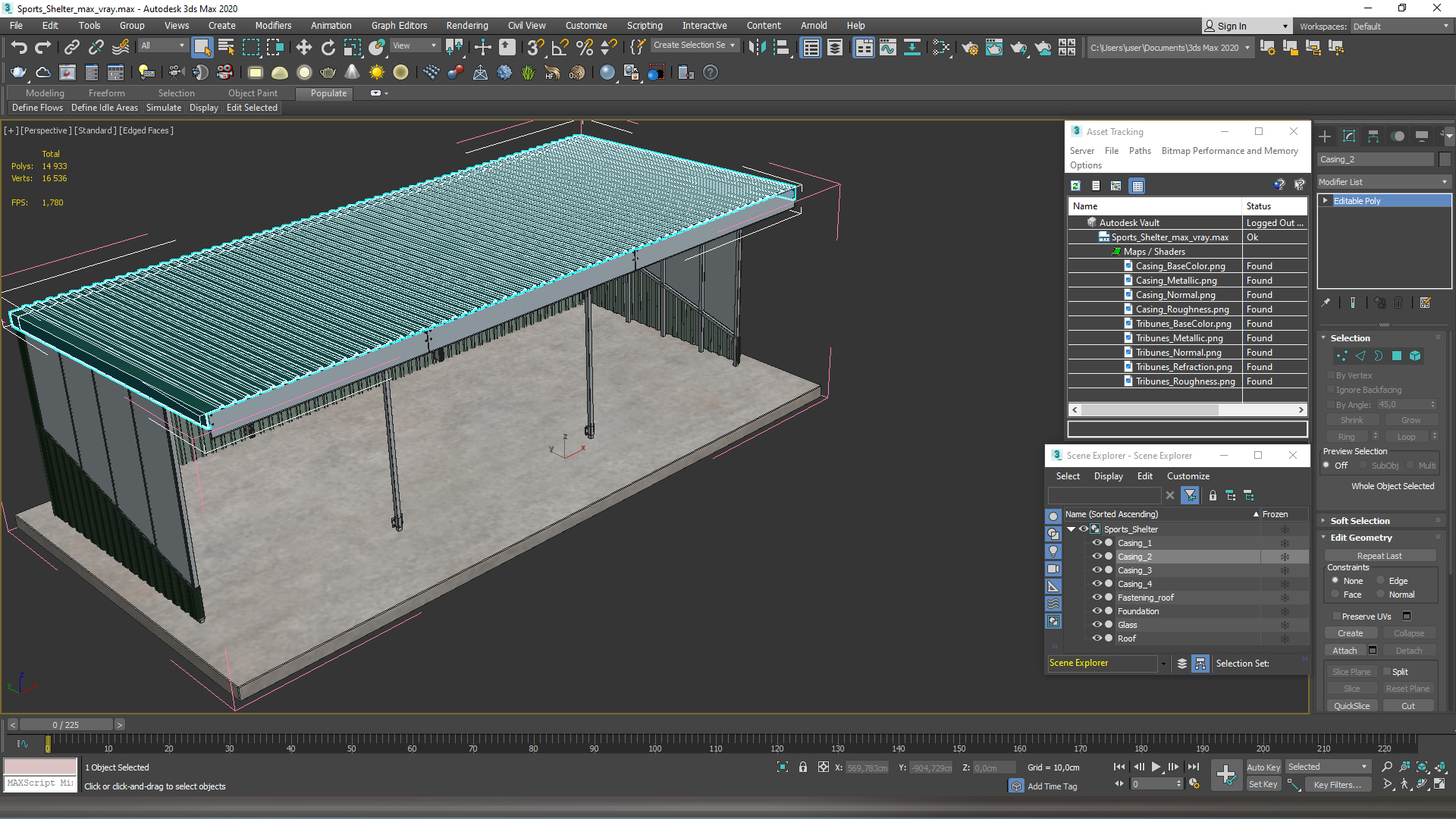Viewport: 1456px width, 819px height.
Task: Click Play Animation button
Action: tap(1156, 767)
